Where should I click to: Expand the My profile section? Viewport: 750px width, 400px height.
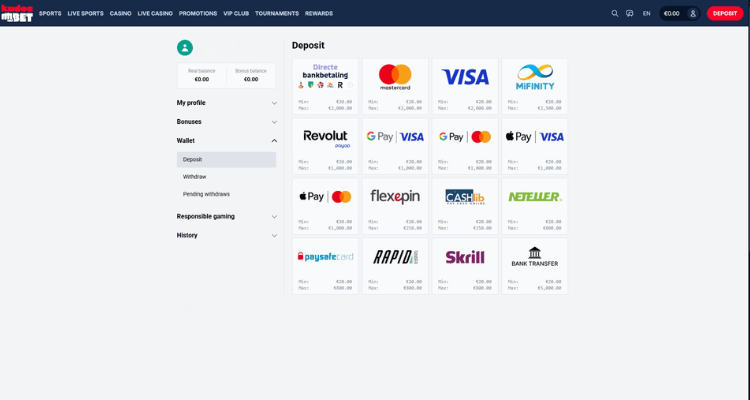227,103
